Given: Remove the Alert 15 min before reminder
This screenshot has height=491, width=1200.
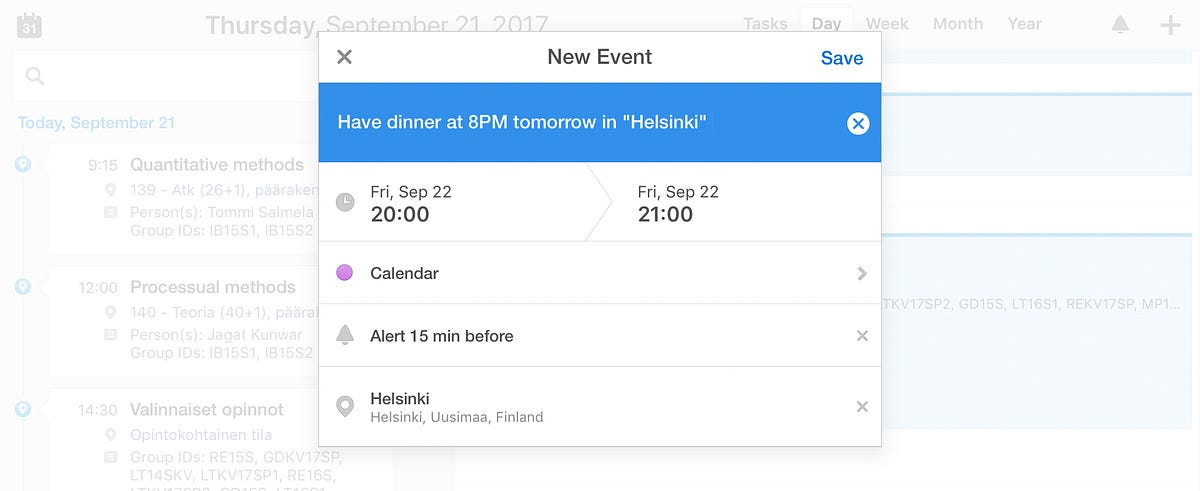Looking at the screenshot, I should [x=862, y=336].
